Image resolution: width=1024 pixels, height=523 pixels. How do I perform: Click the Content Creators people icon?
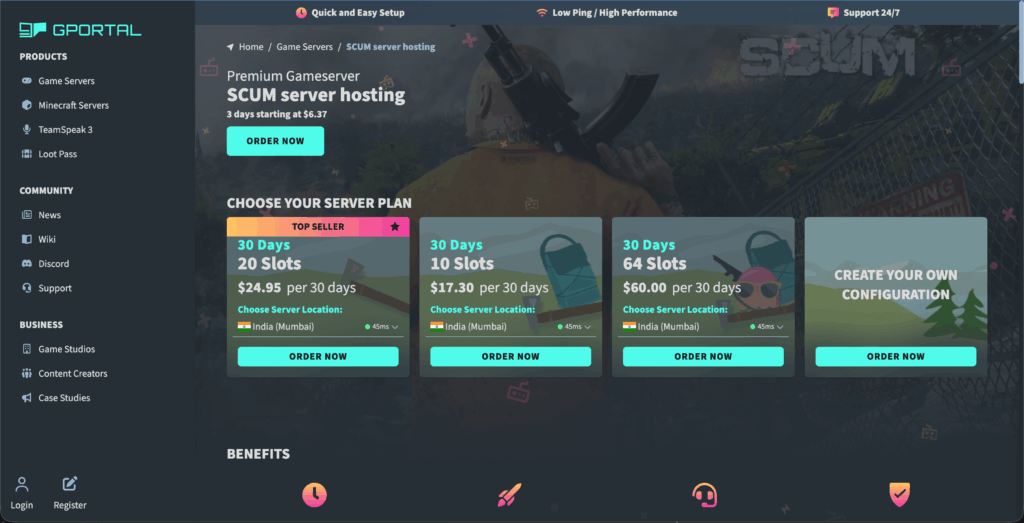[x=26, y=373]
